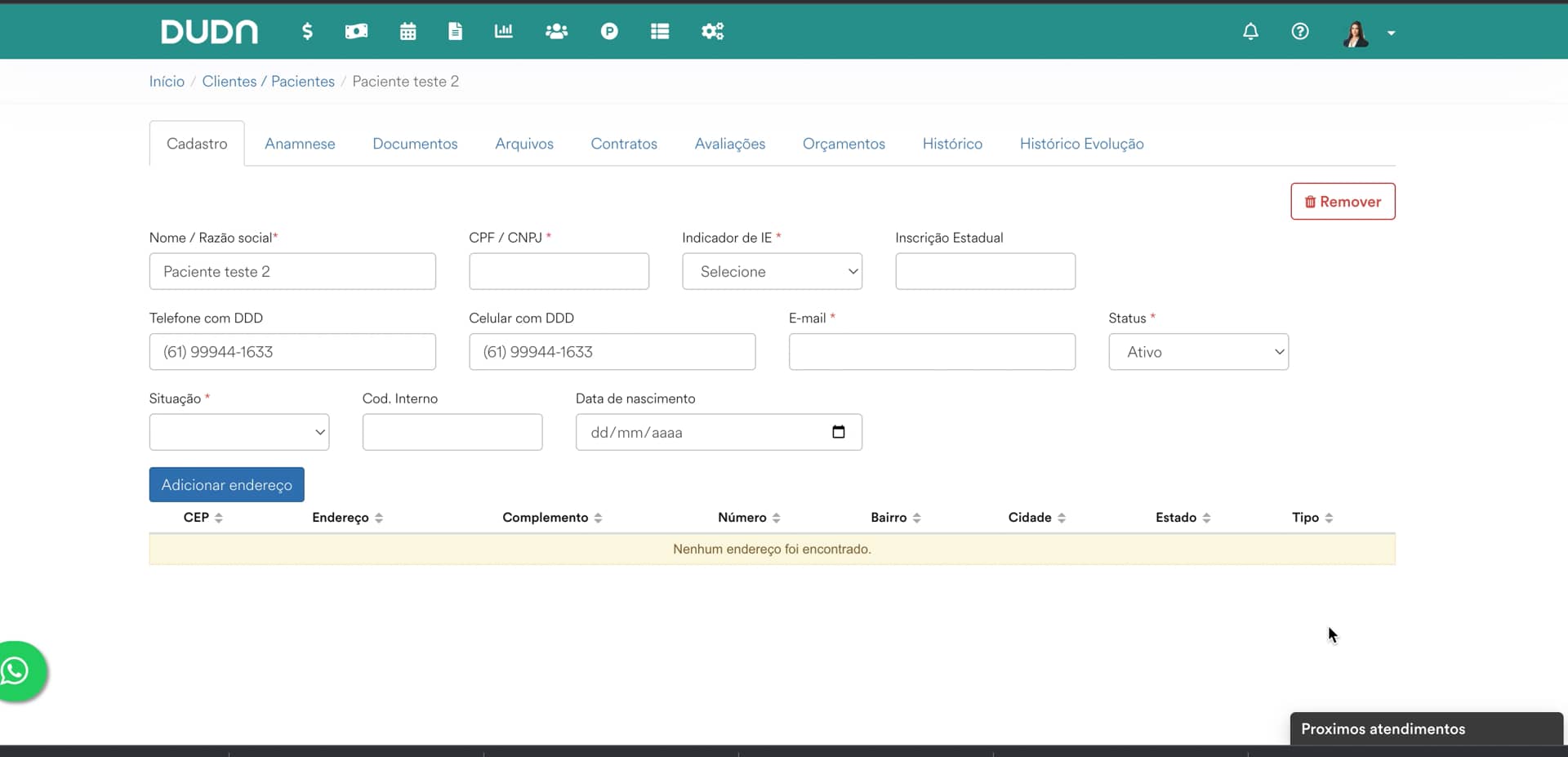Open the Status dropdown showing Ativo
The height and width of the screenshot is (757, 1568).
pos(1197,351)
